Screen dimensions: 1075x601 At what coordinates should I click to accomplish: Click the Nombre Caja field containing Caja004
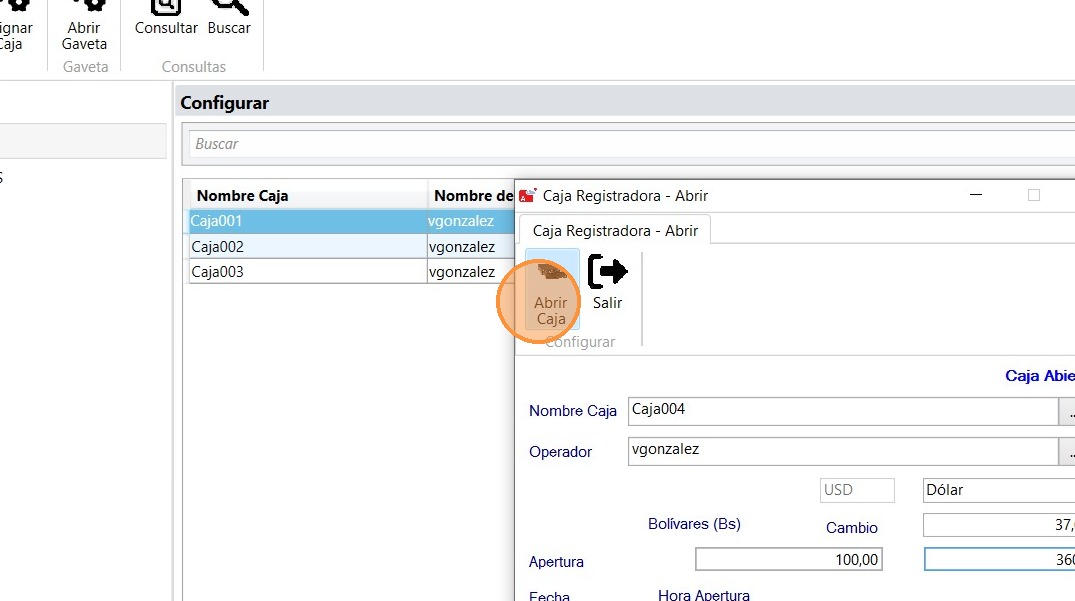843,411
